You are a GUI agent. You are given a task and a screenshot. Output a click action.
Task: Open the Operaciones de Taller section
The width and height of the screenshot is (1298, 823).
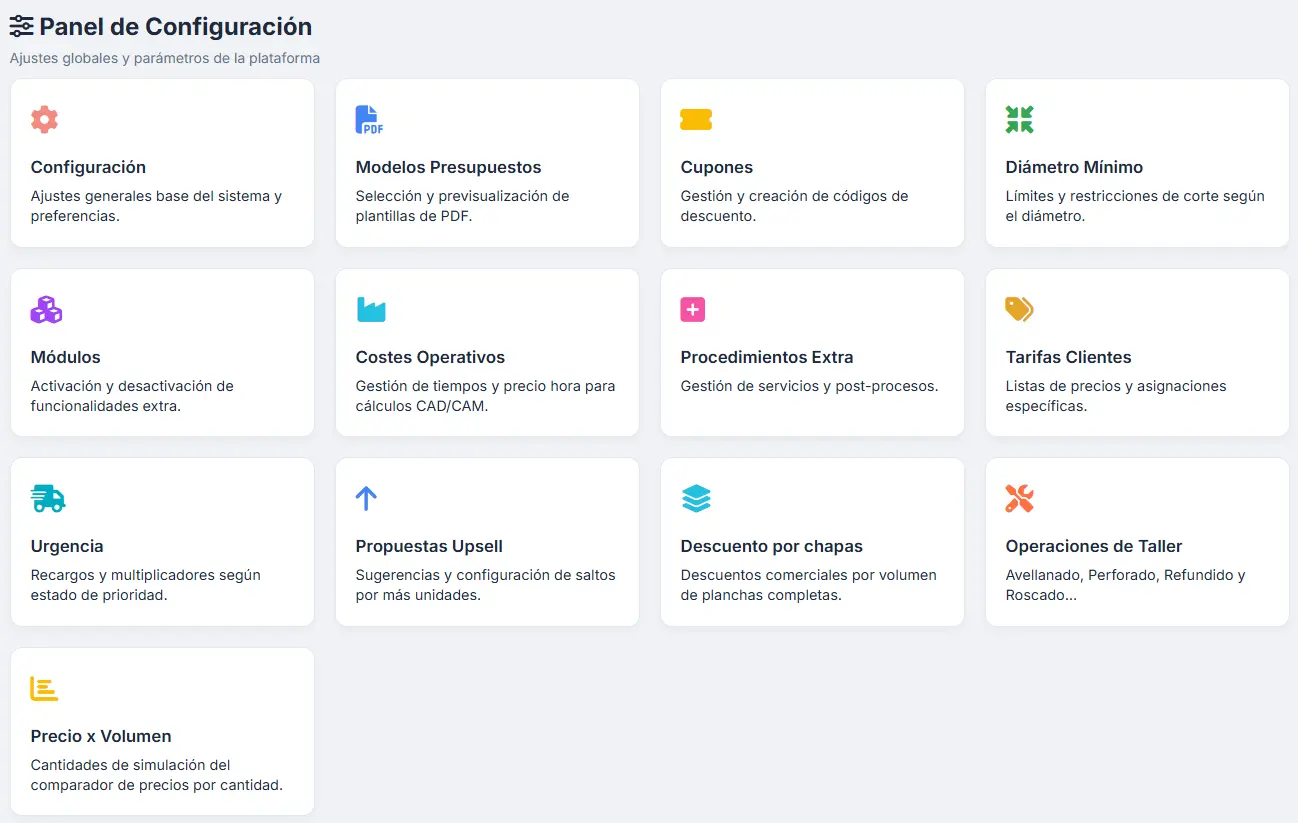[x=1136, y=542]
